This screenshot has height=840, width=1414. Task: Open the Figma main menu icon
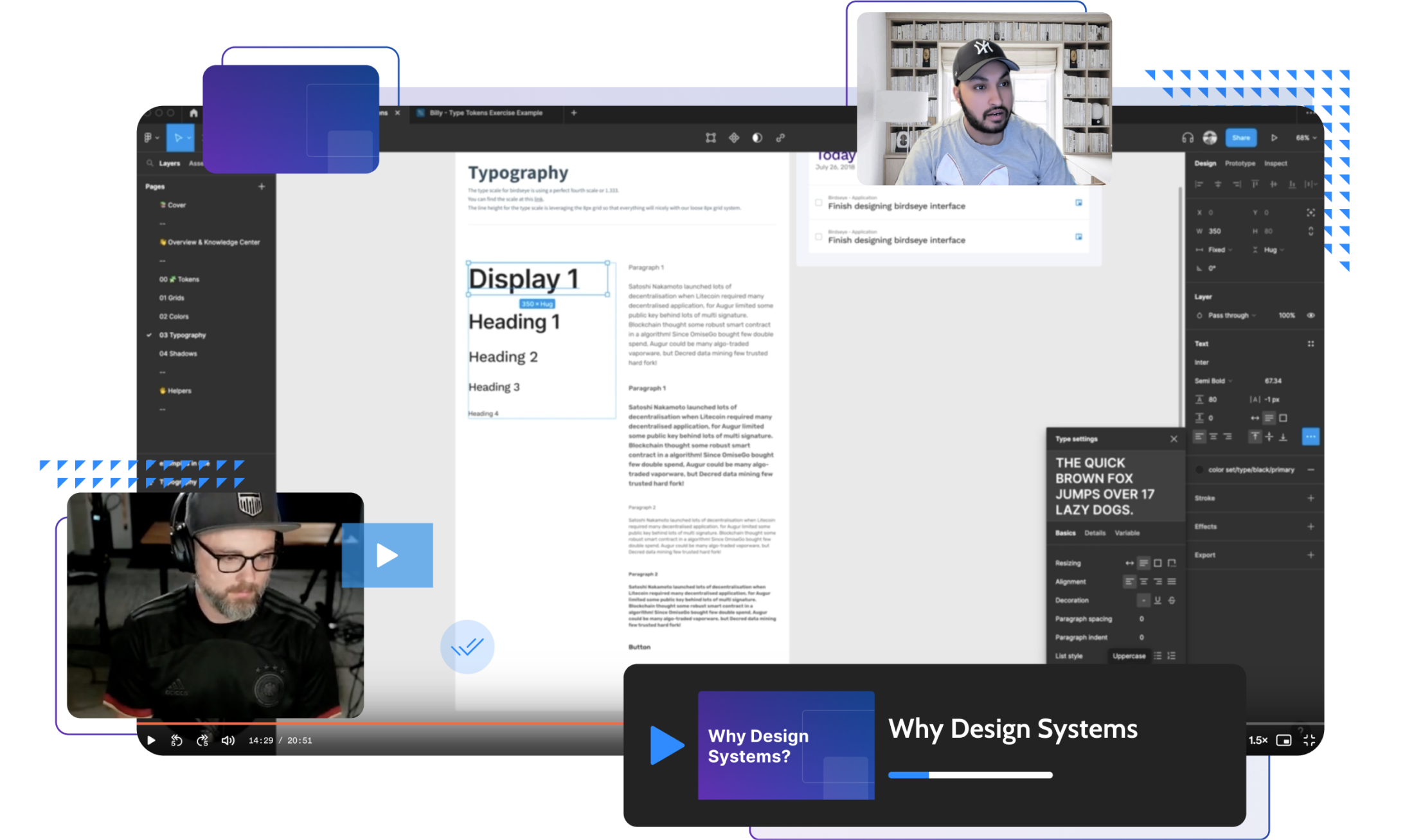click(x=151, y=138)
